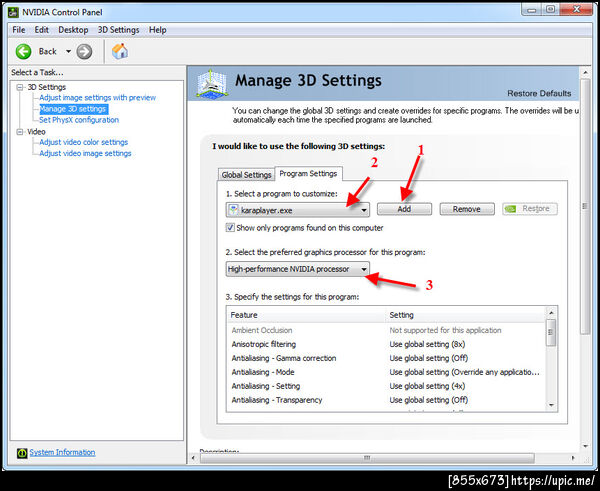Click the main panel scroll-down arrow
Screen dimensions: 600x491
pos(585,446)
